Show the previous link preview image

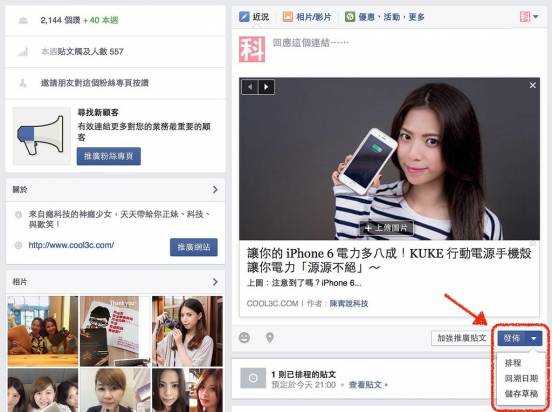click(x=250, y=87)
